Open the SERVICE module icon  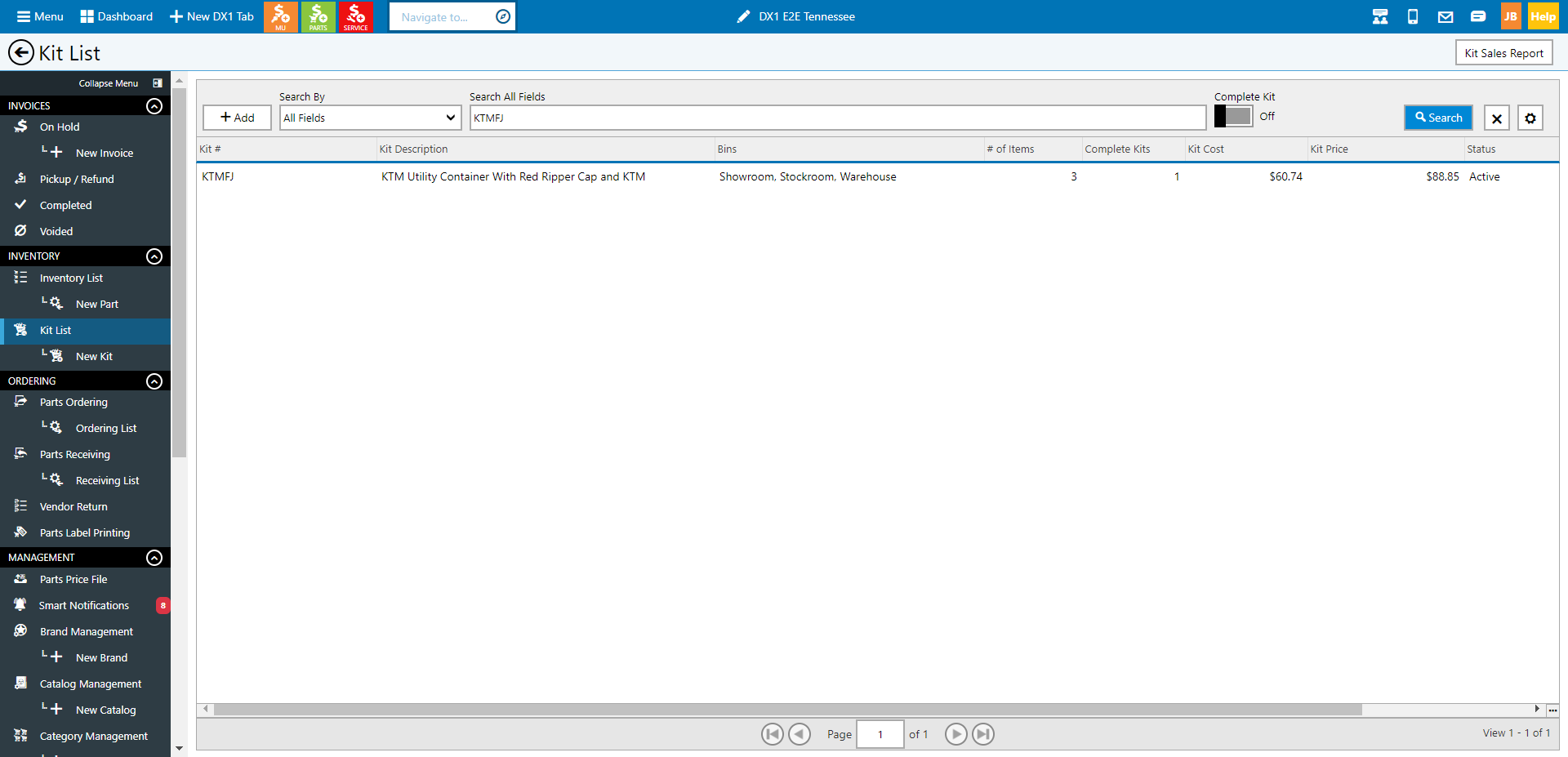[356, 16]
